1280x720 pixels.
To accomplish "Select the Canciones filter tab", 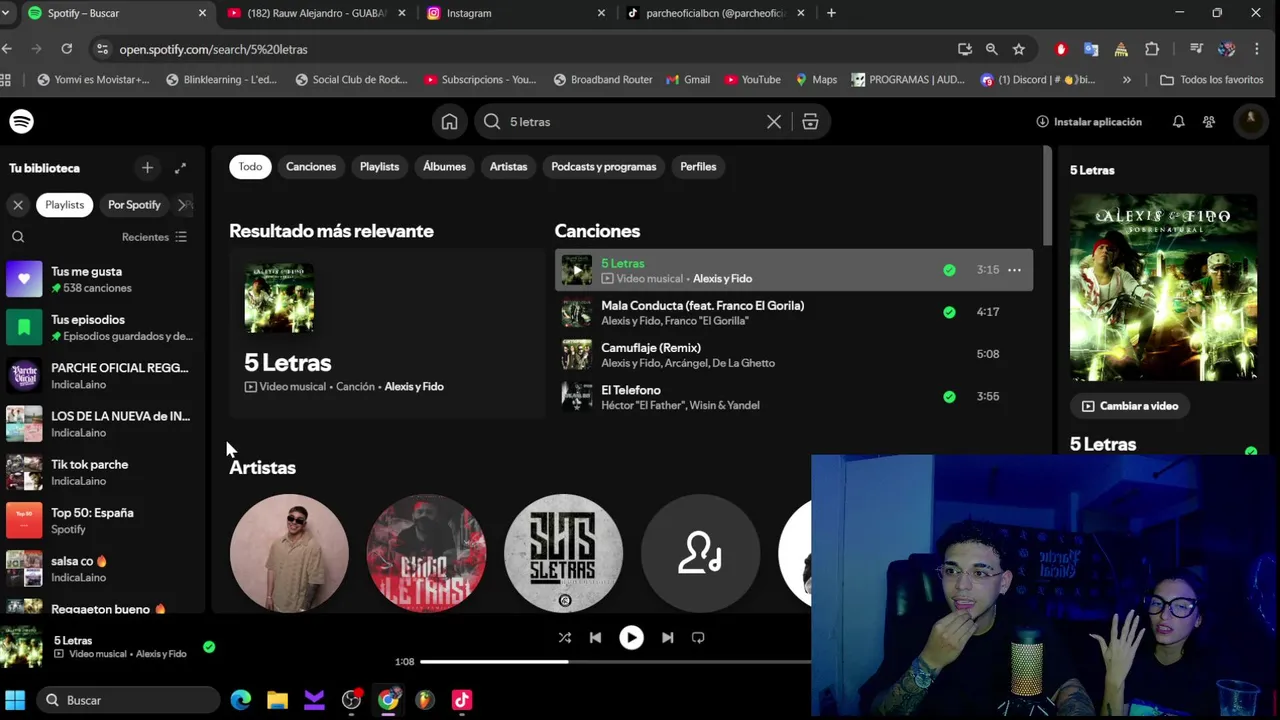I will pos(311,167).
